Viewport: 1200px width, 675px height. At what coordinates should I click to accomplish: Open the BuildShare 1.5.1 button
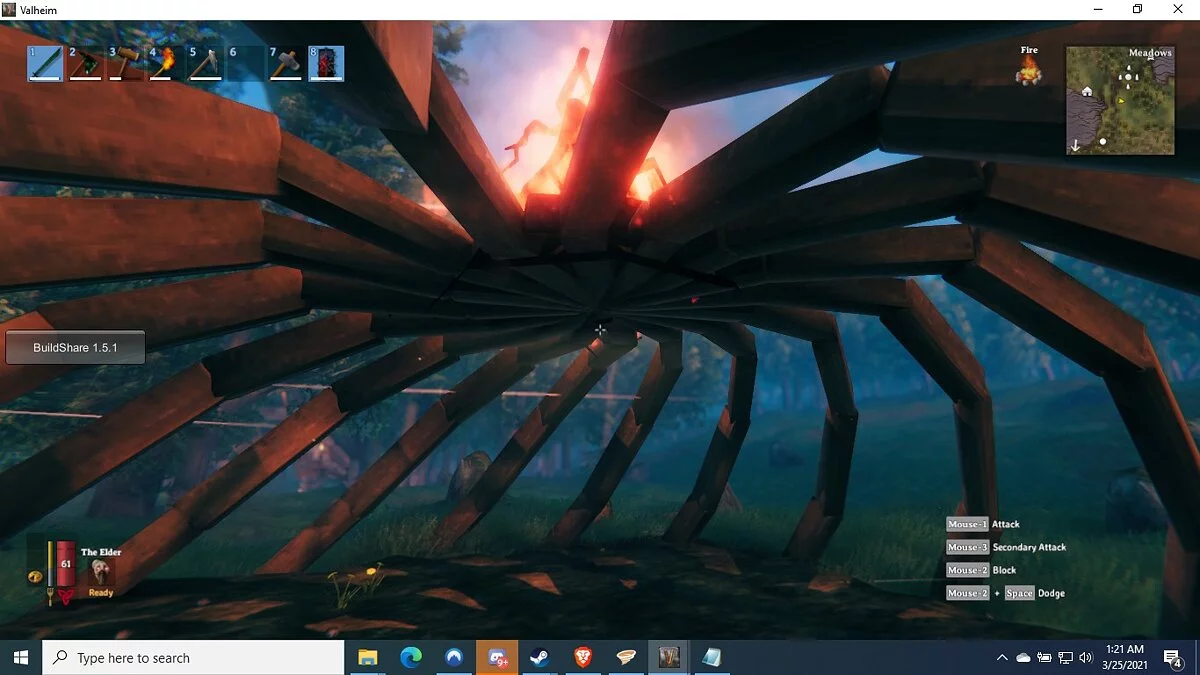pyautogui.click(x=75, y=348)
